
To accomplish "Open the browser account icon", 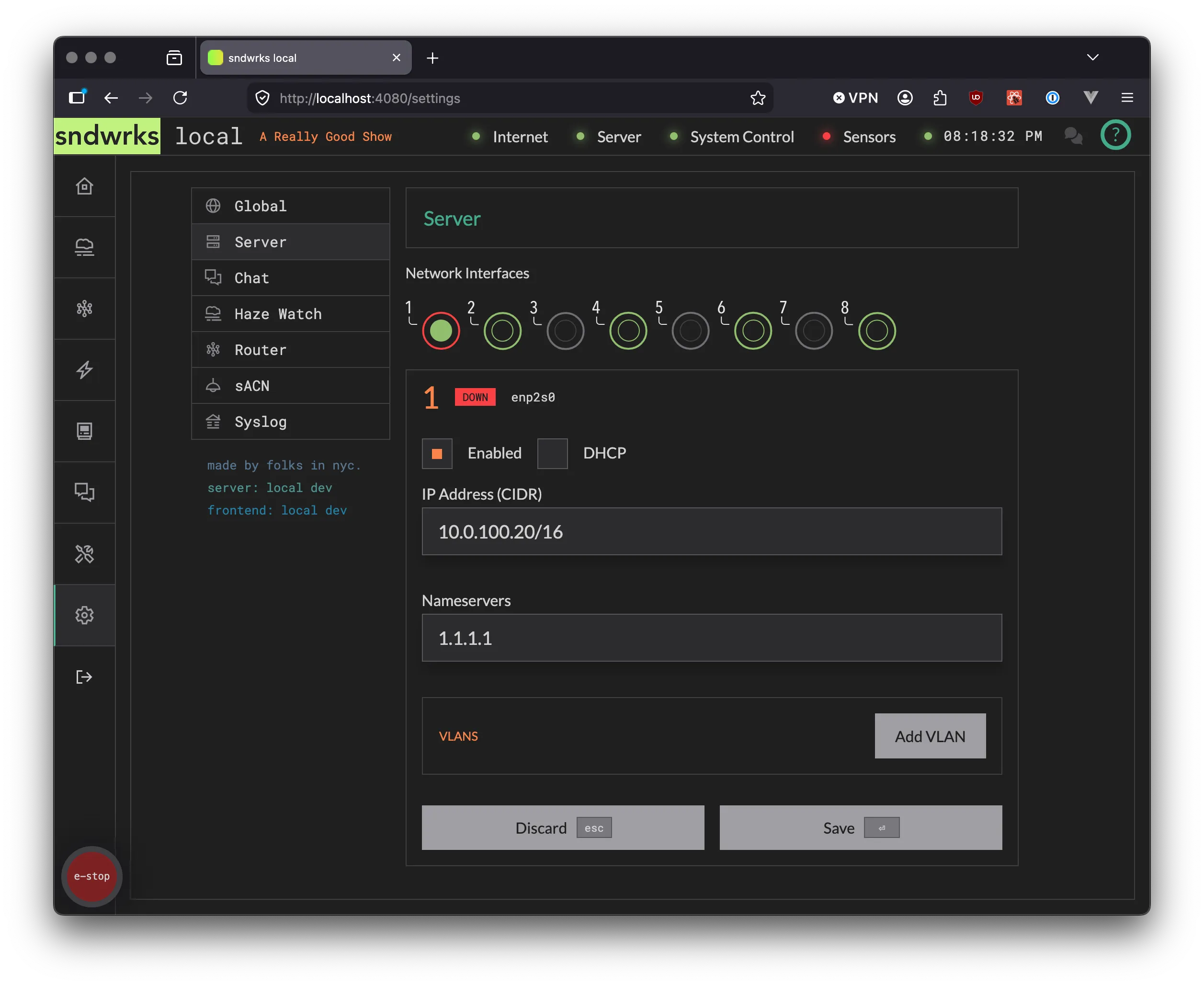I will [905, 98].
